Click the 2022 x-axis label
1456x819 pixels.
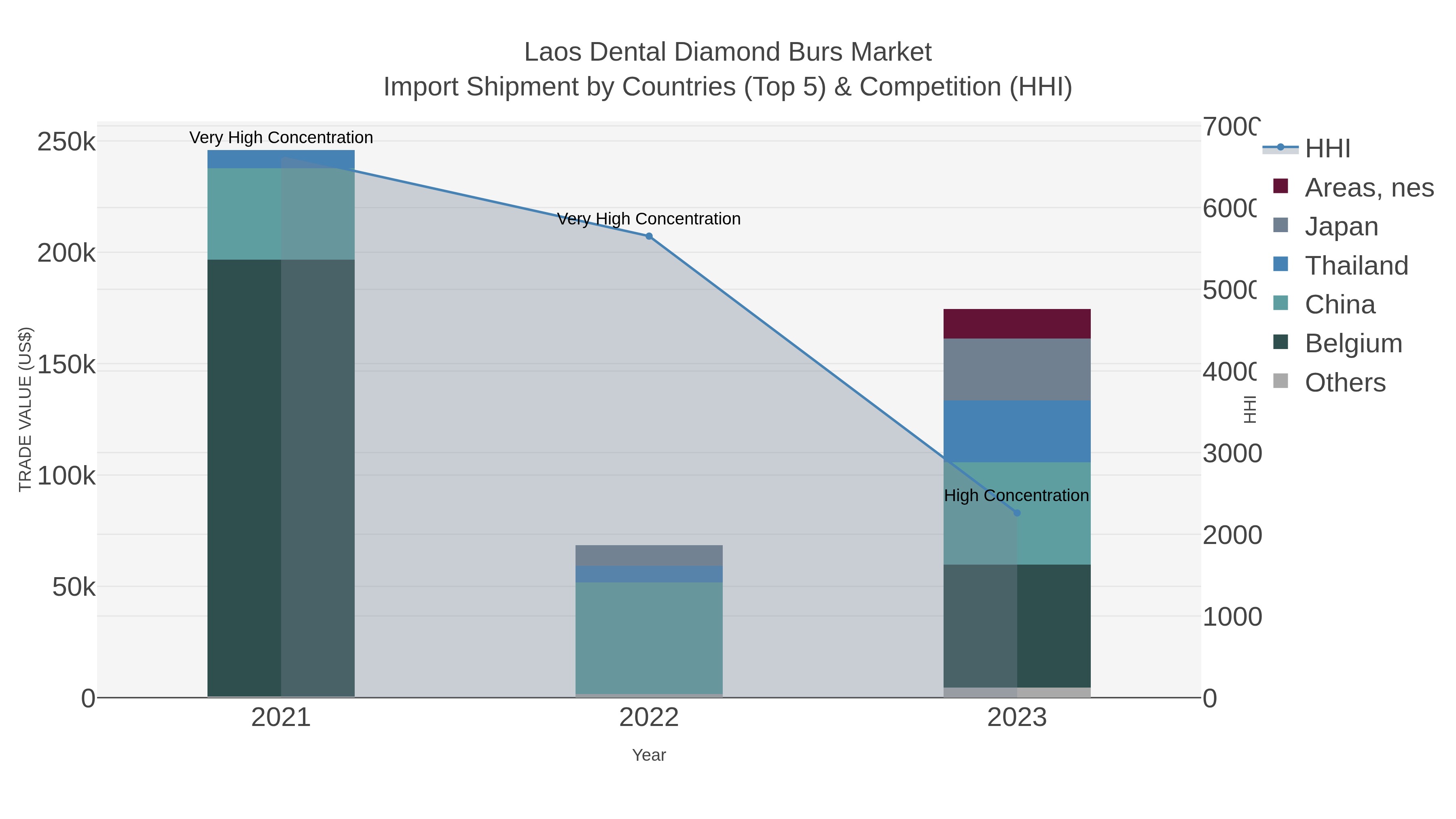click(649, 718)
